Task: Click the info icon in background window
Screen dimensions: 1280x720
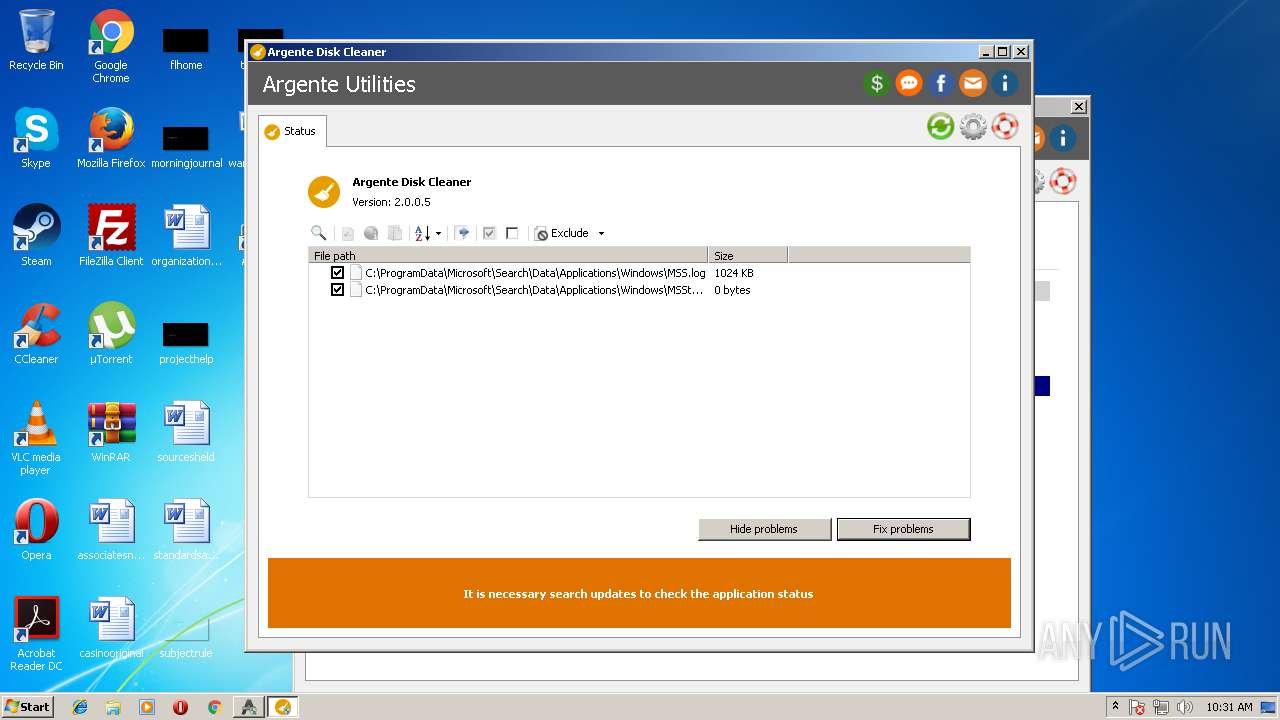Action: click(x=1062, y=138)
